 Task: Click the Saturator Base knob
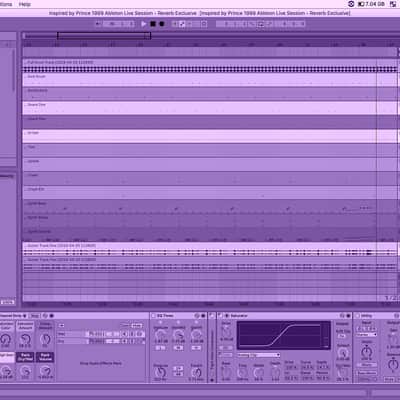tap(226, 372)
